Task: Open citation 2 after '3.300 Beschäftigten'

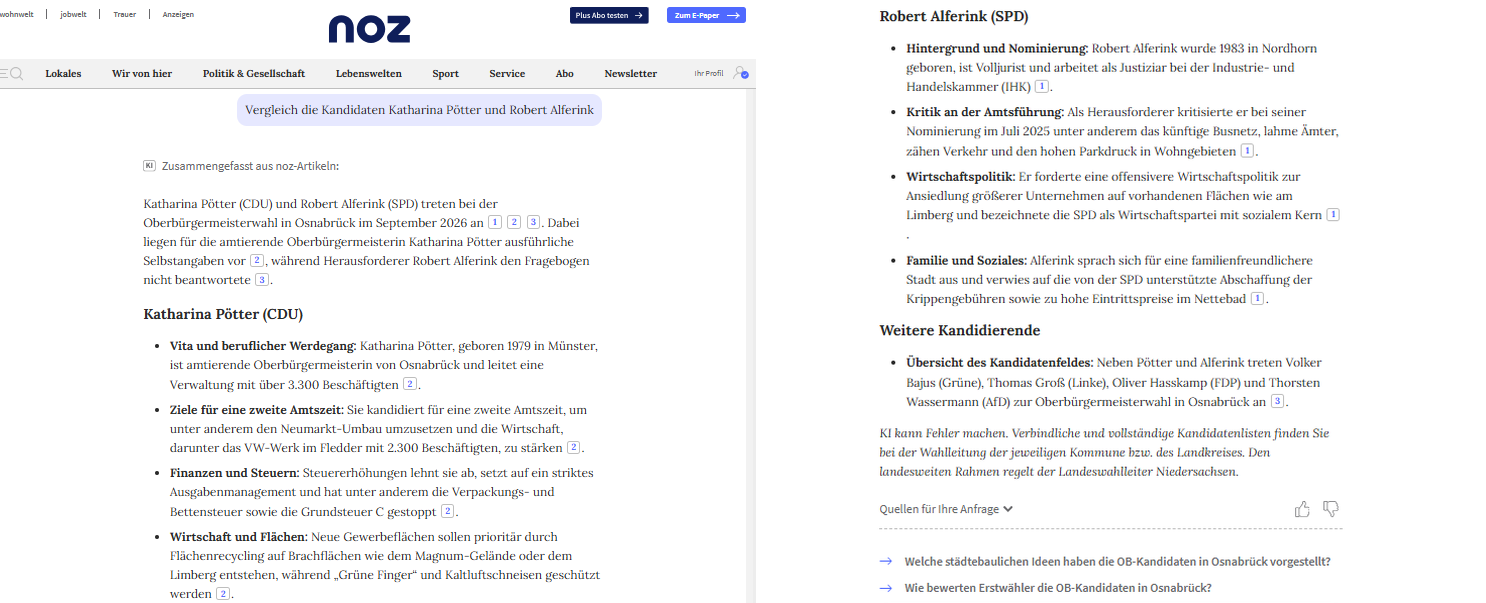Action: pos(410,385)
